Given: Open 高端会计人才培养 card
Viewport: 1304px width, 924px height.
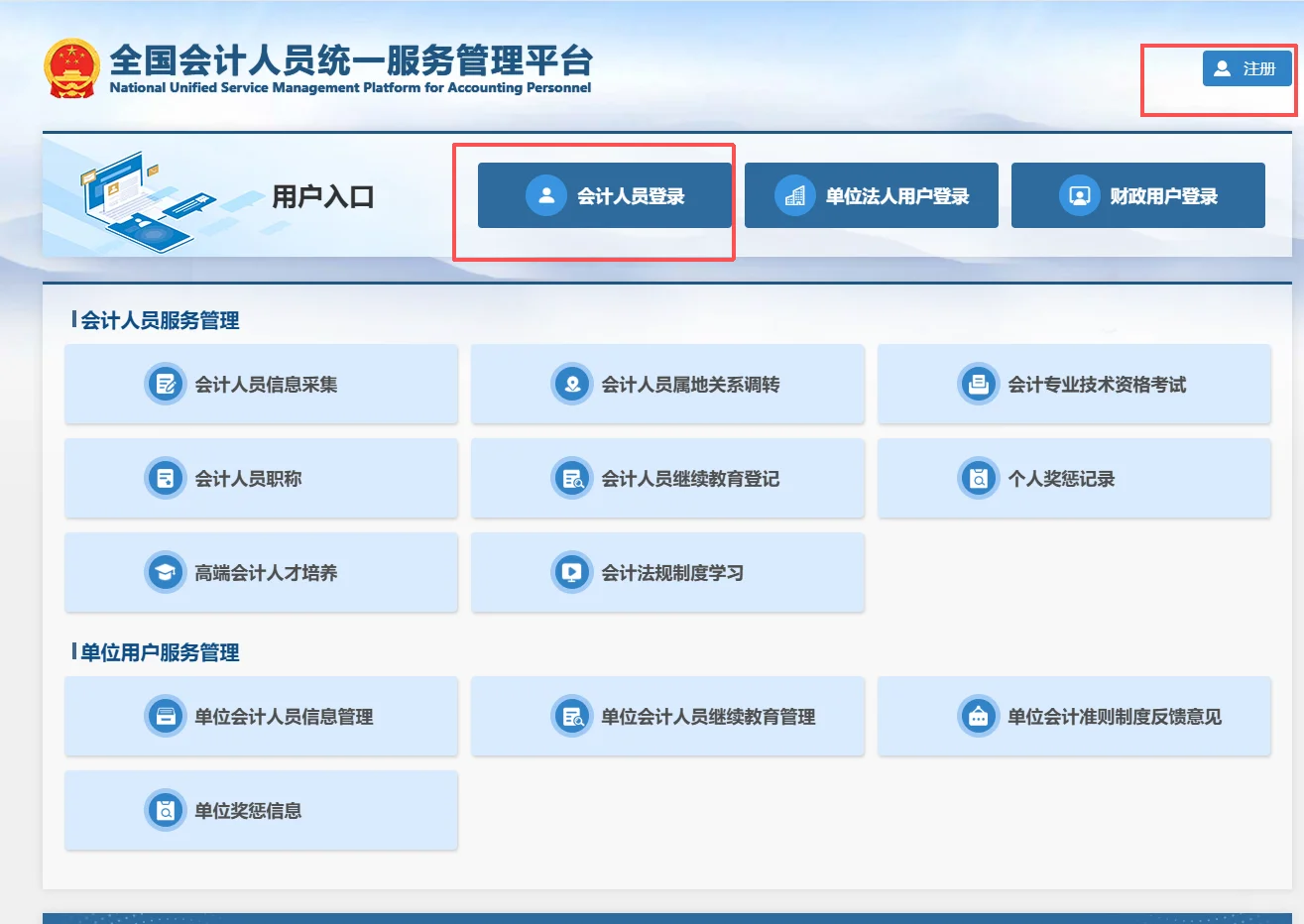Looking at the screenshot, I should pyautogui.click(x=262, y=572).
